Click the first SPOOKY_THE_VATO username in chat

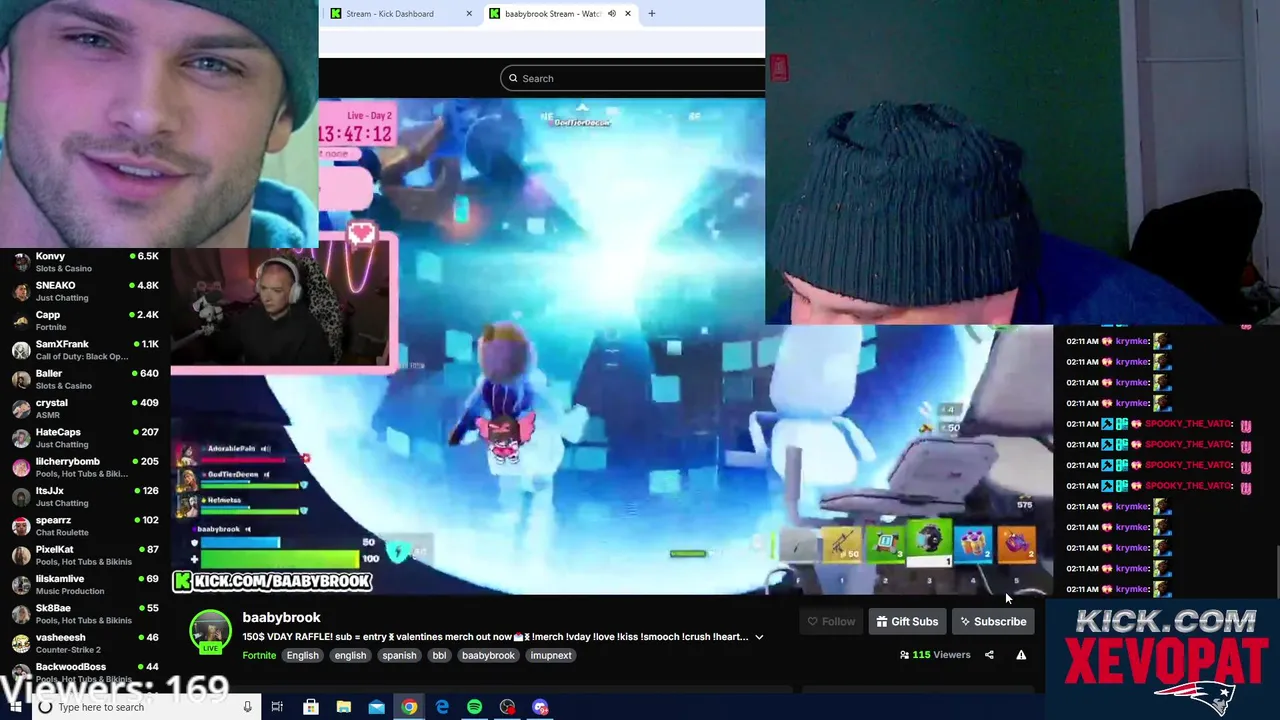[1189, 424]
